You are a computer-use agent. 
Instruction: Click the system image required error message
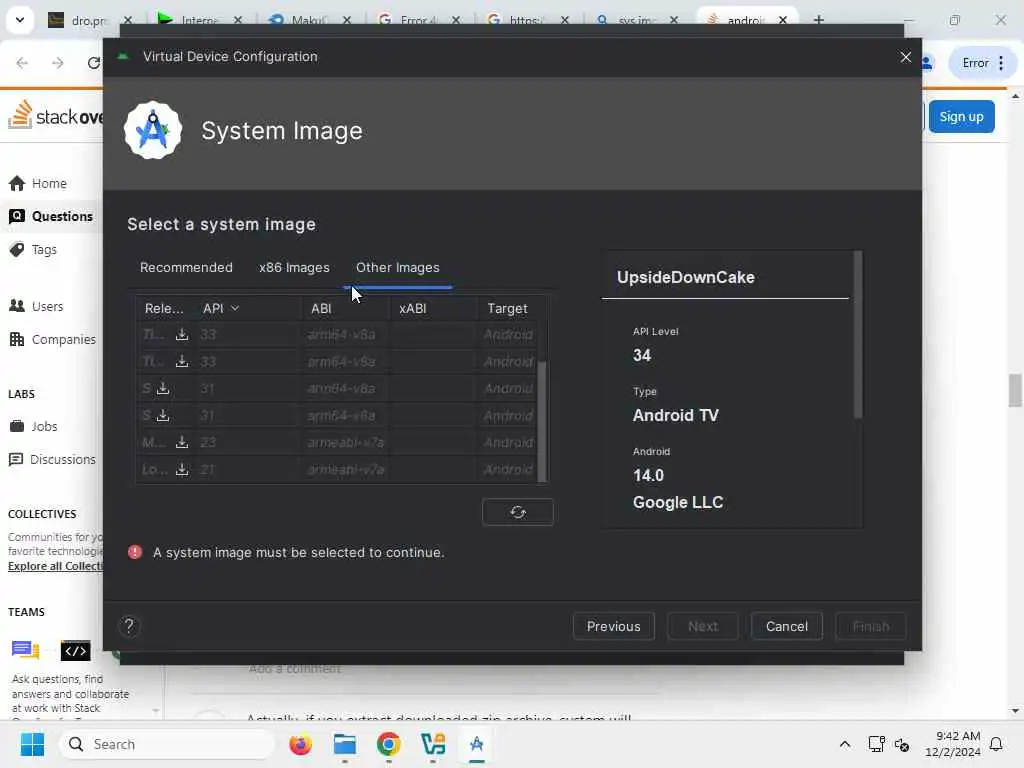pyautogui.click(x=298, y=552)
